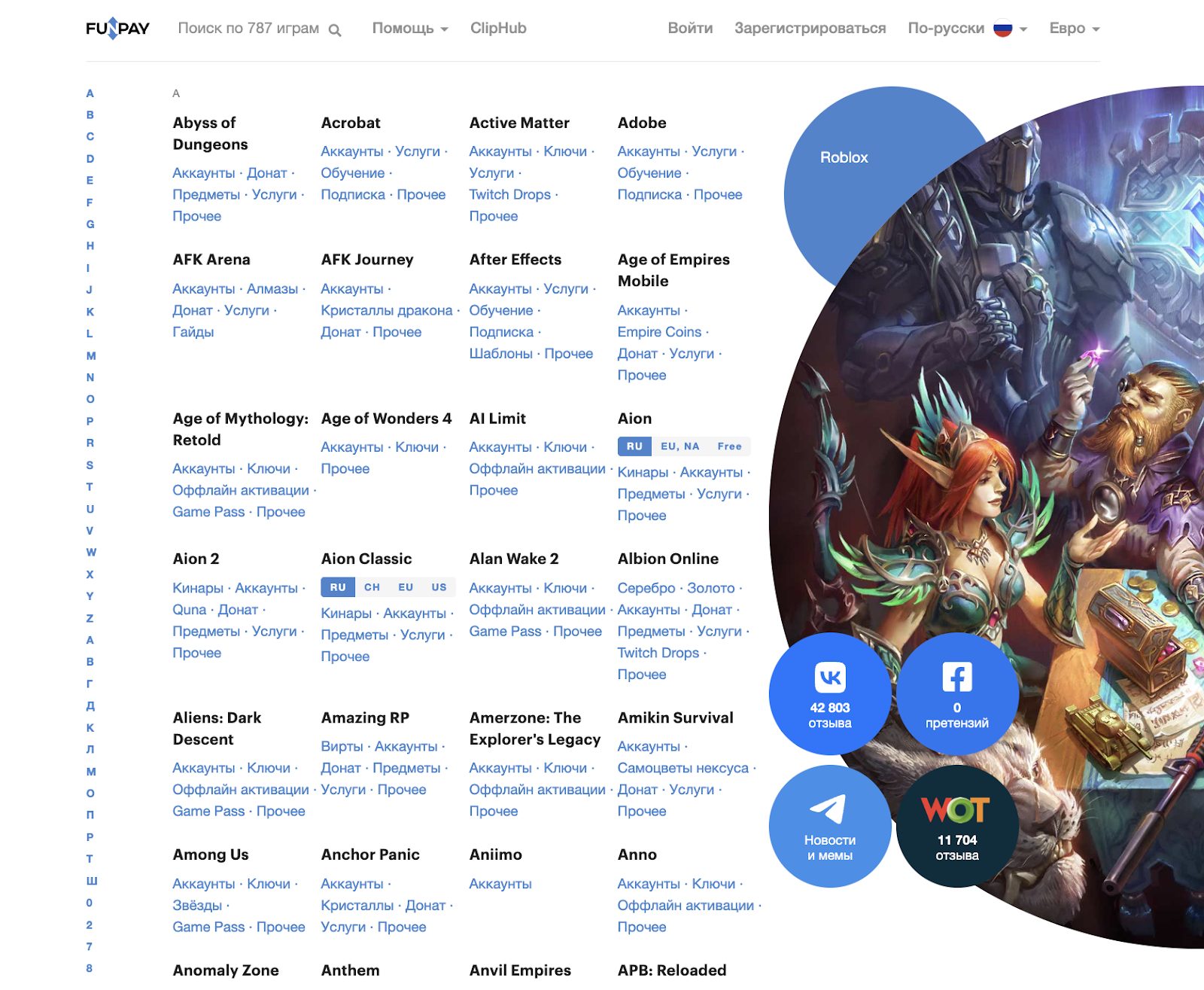
Task: Open the Telegram news and memes circle
Action: pos(829,826)
